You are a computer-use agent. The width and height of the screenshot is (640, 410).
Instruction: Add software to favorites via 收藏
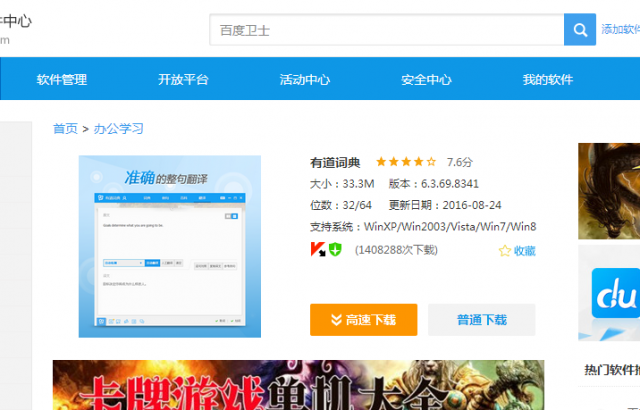[x=524, y=250]
